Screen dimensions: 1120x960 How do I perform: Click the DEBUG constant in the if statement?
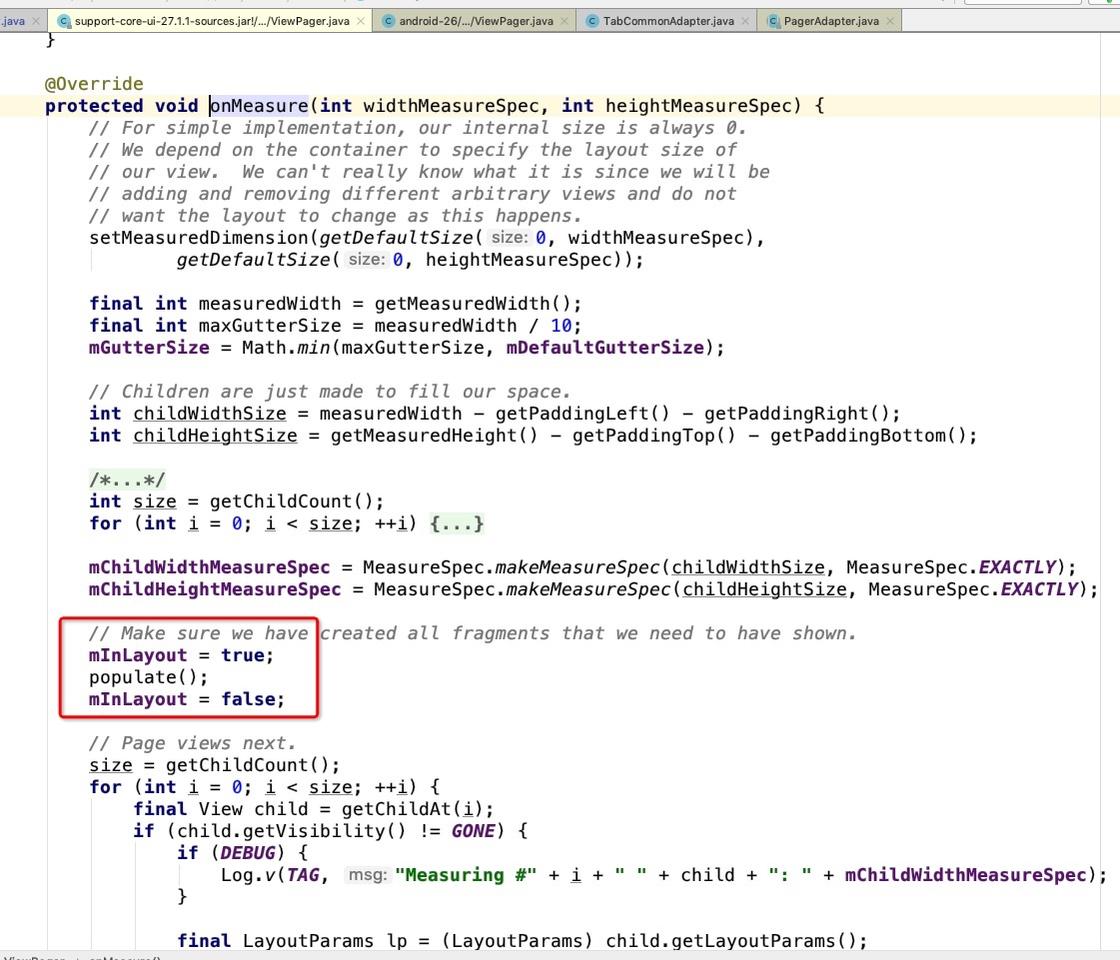click(x=248, y=853)
